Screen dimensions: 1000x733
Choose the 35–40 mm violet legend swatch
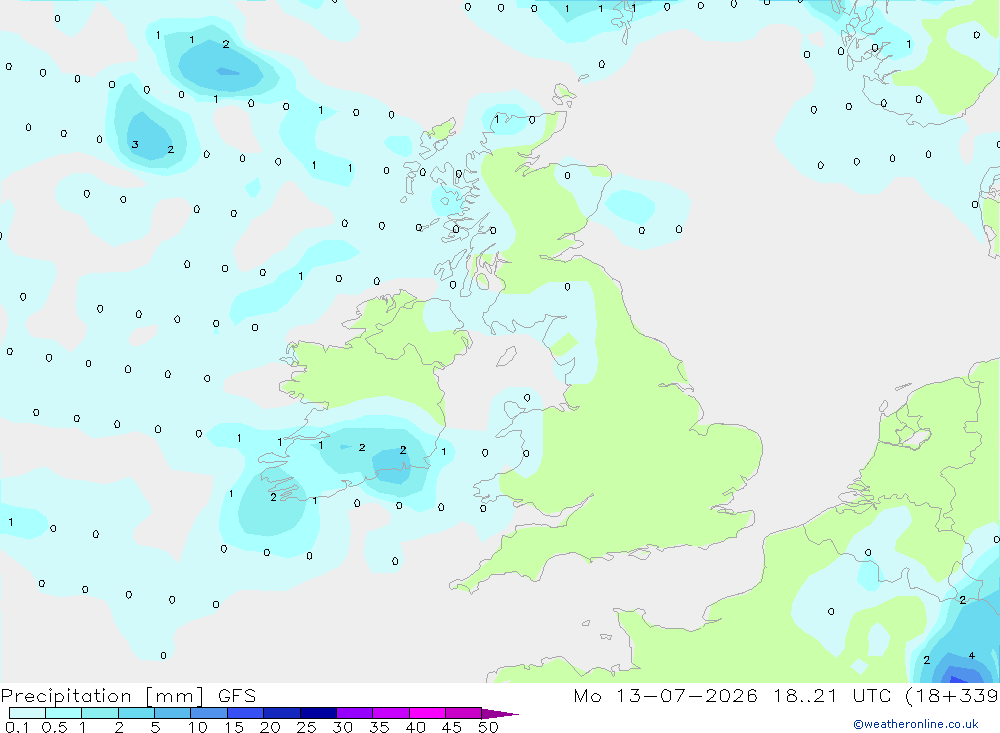pyautogui.click(x=391, y=713)
